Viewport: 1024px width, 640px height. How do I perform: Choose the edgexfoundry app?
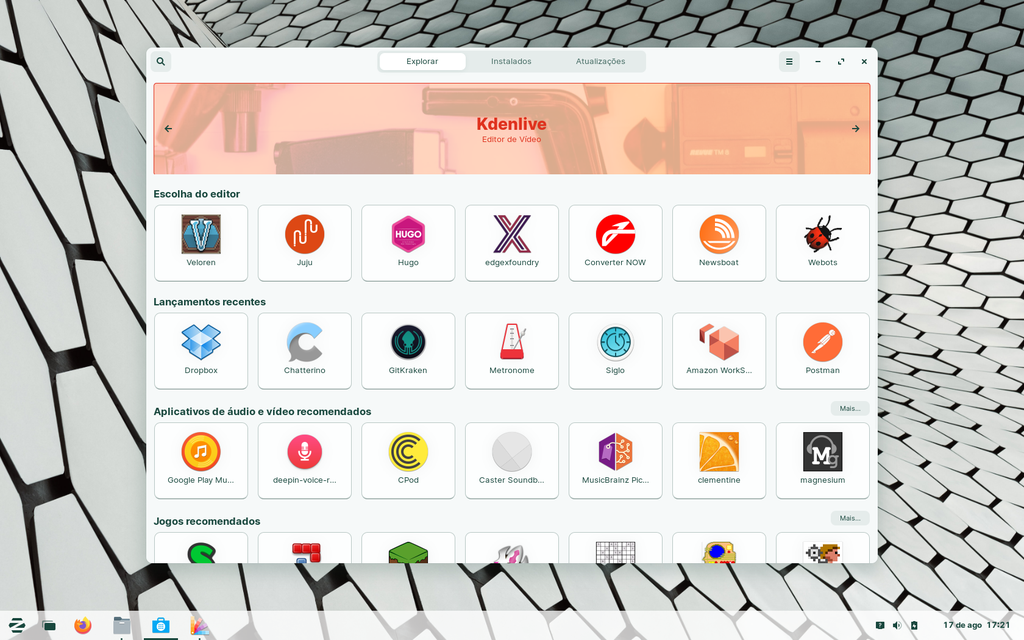512,243
